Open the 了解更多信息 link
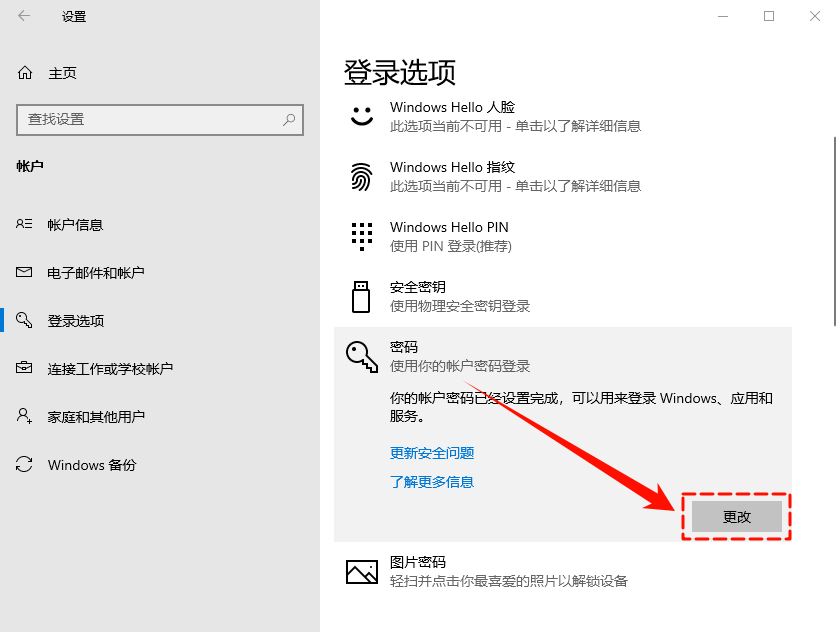This screenshot has width=838, height=632. (x=431, y=481)
